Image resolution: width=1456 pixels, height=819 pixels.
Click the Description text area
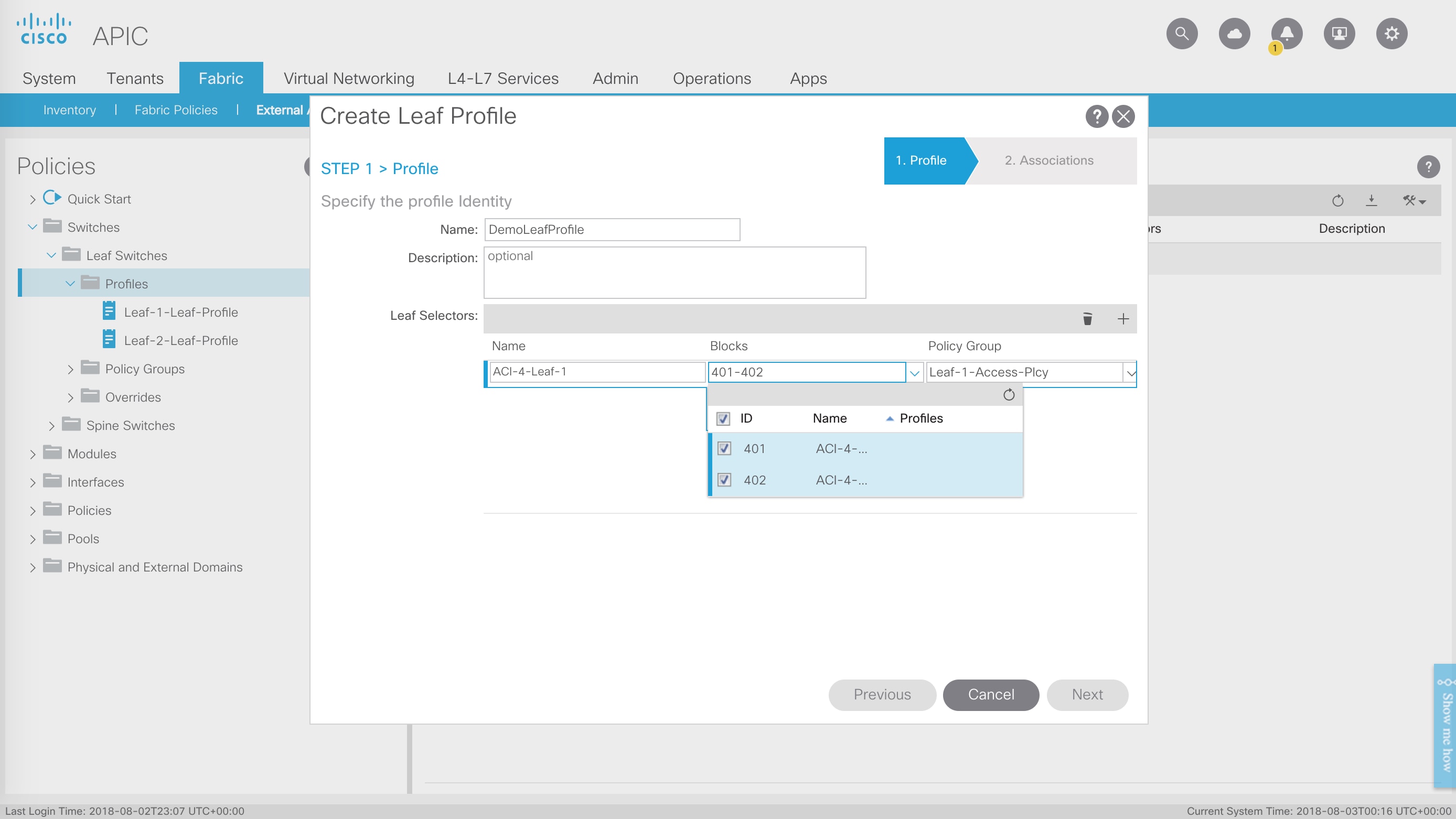[x=675, y=273]
